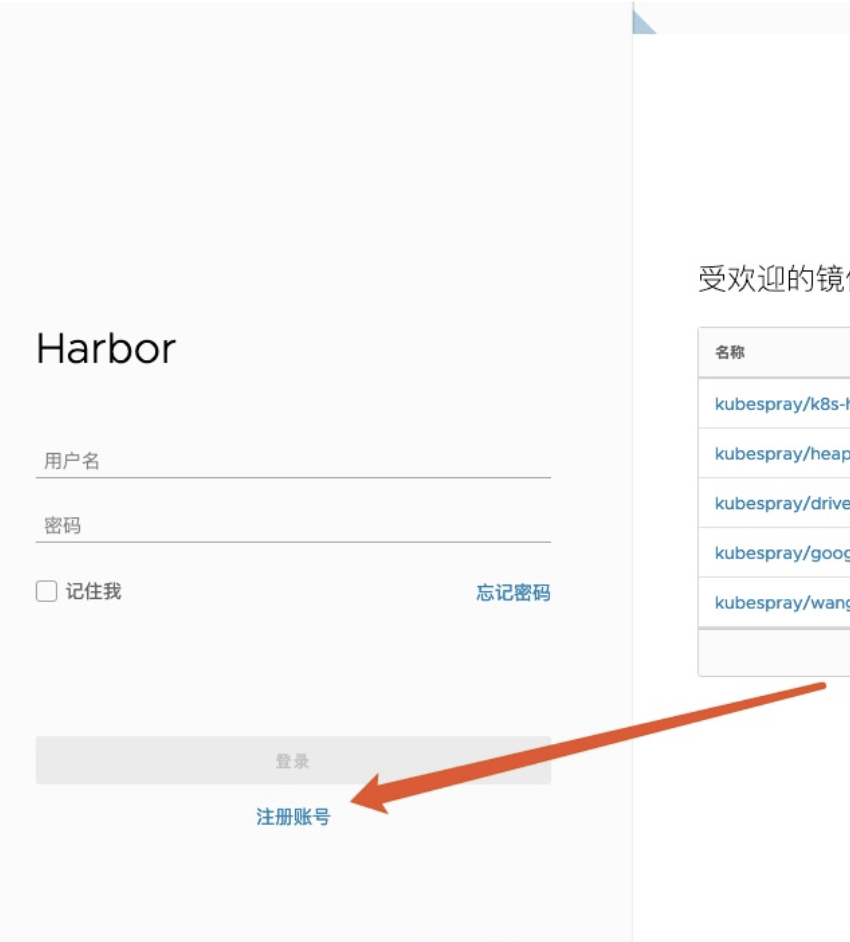Open the 忘记密码 forgot password link
The image size is (850, 942).
point(513,593)
